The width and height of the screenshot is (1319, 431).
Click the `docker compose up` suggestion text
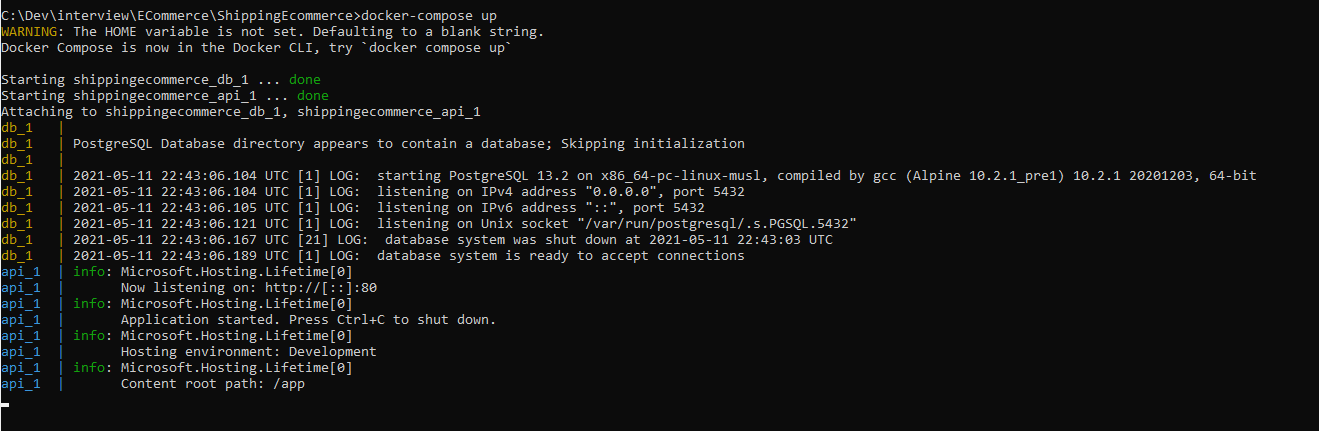click(442, 48)
